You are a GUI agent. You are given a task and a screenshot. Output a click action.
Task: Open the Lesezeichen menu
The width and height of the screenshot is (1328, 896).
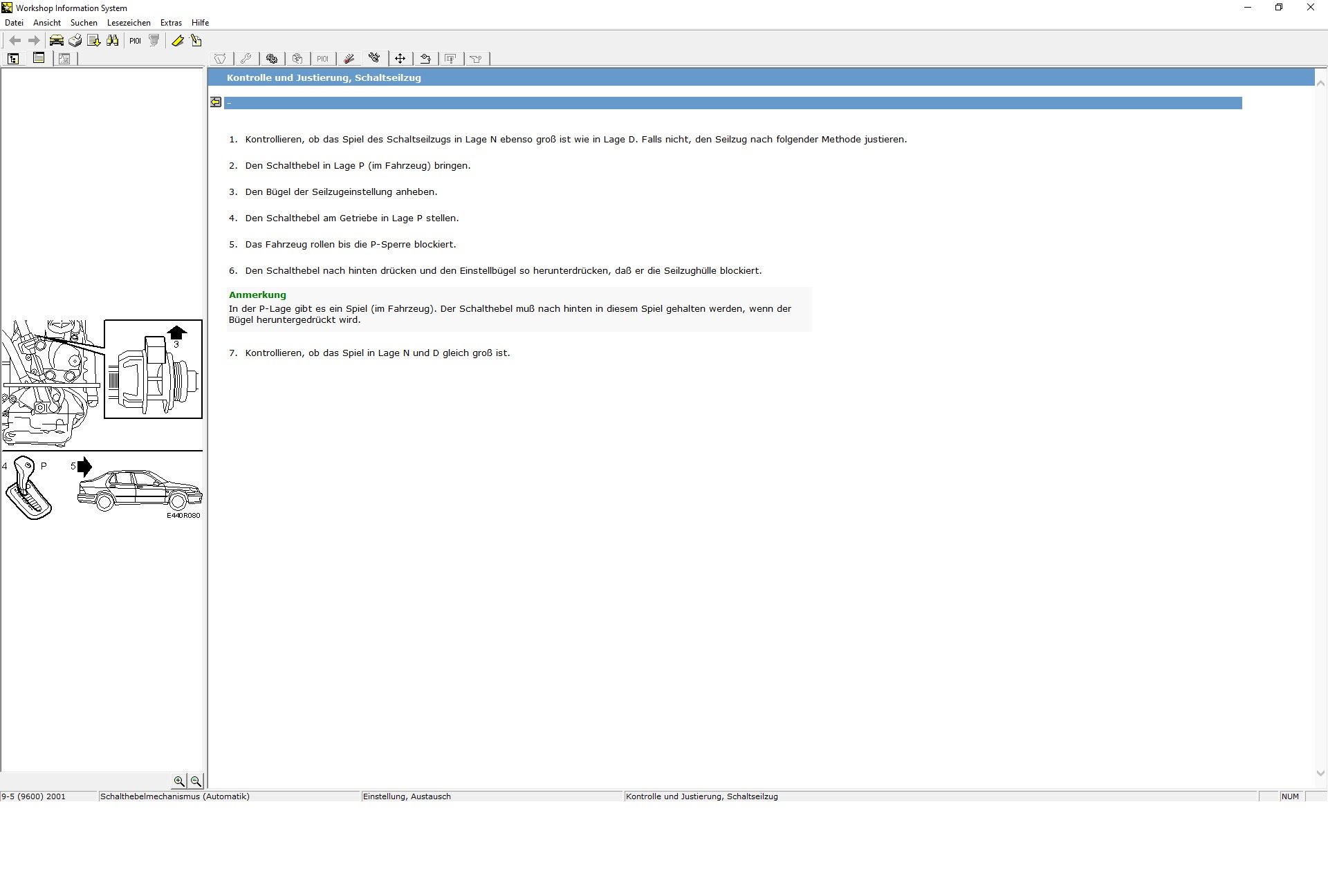129,23
